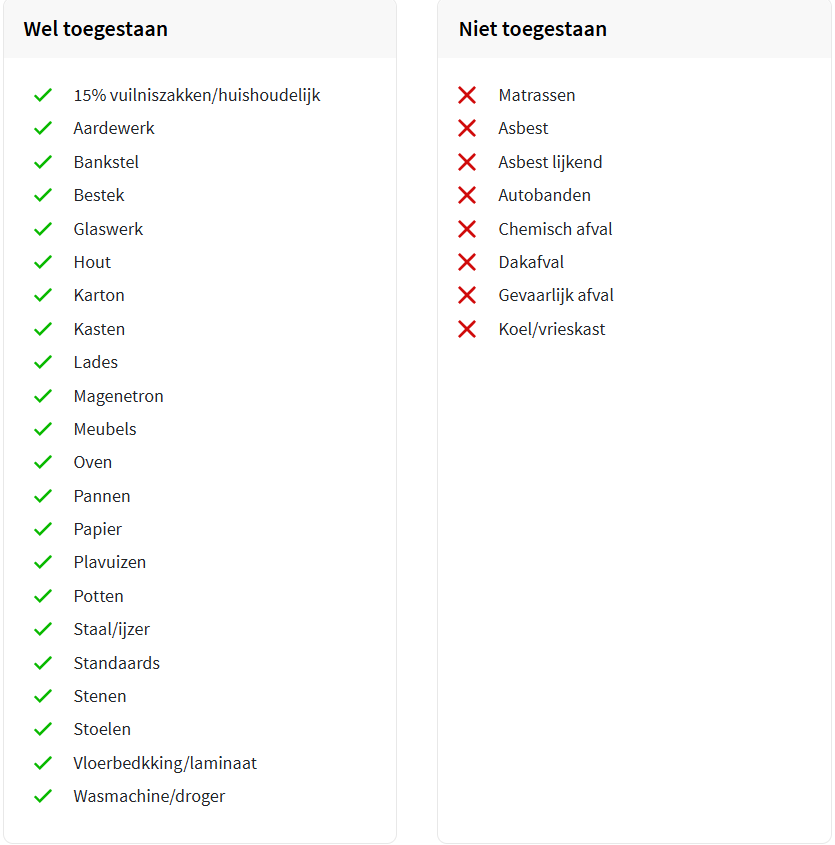Click the red cross next to Autobanden
Screen dimensions: 835x845
point(467,195)
